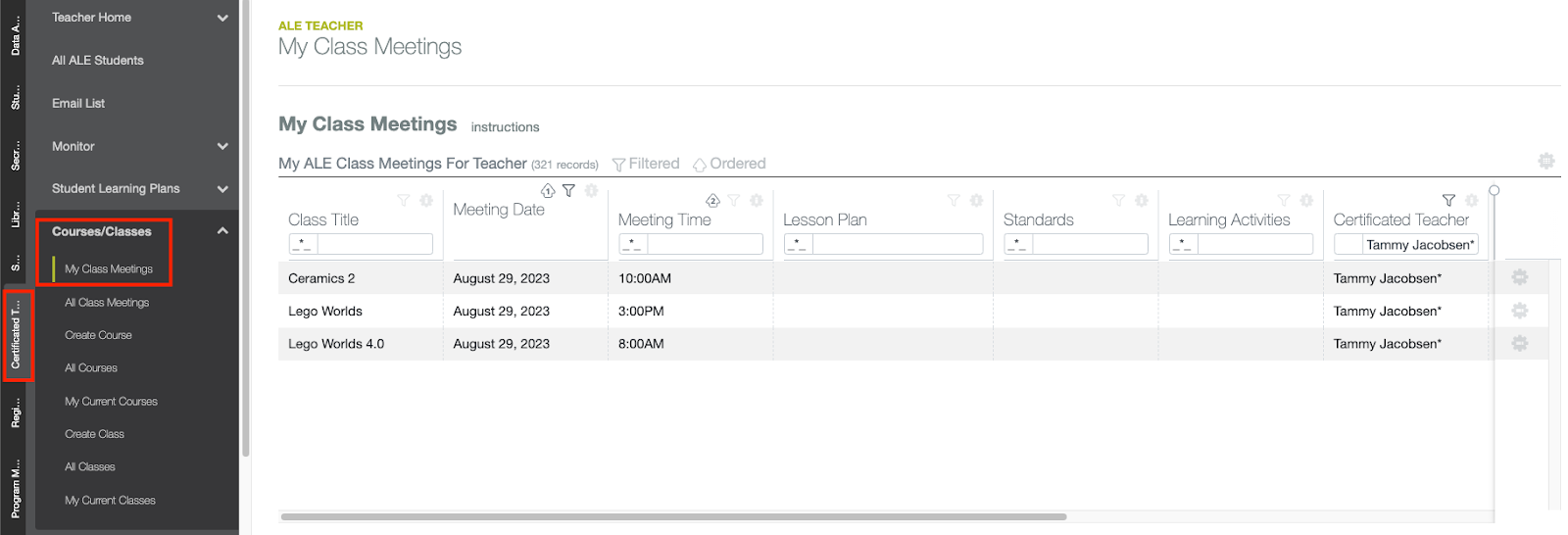Select the Certificated T... vertical tab
This screenshot has height=535, width=1568.
[16, 335]
